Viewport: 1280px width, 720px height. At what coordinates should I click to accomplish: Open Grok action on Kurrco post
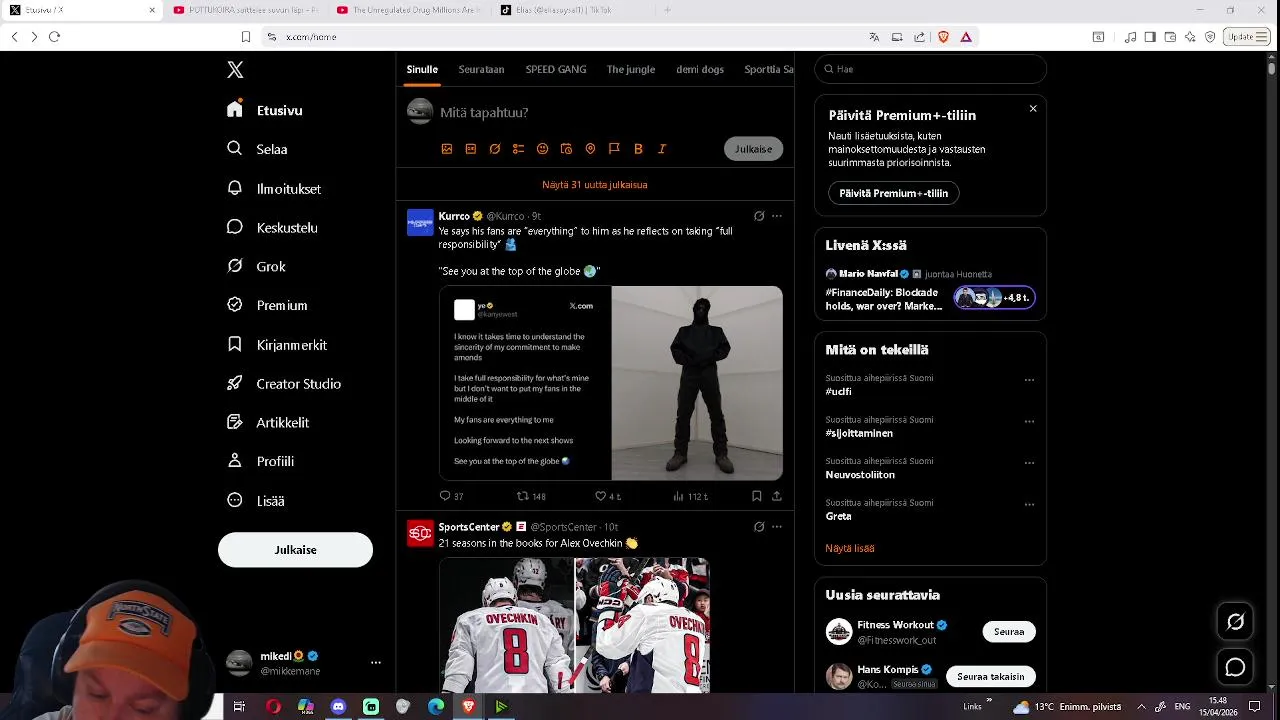click(x=759, y=216)
